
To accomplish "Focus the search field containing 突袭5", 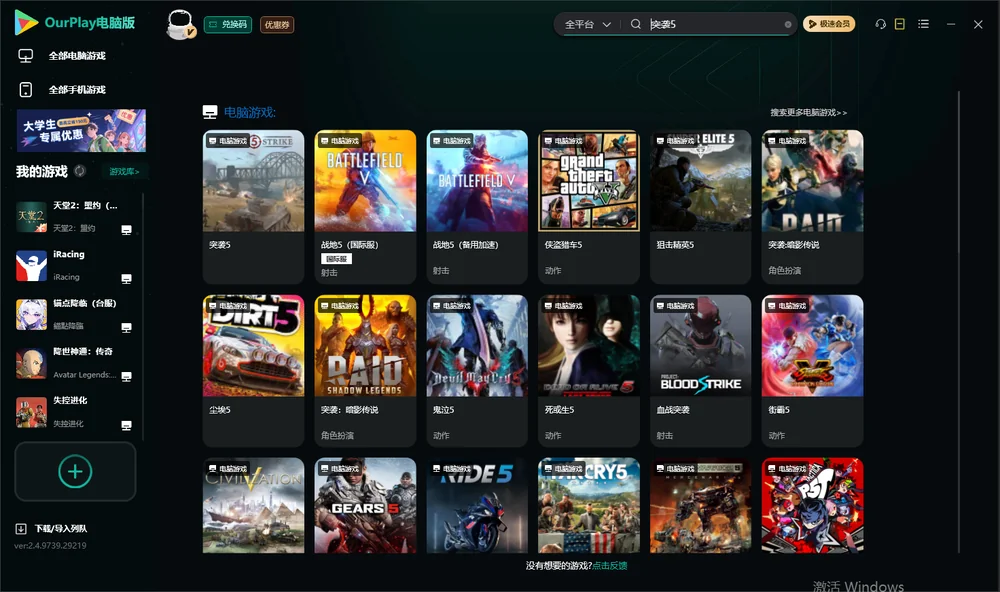I will coord(714,24).
